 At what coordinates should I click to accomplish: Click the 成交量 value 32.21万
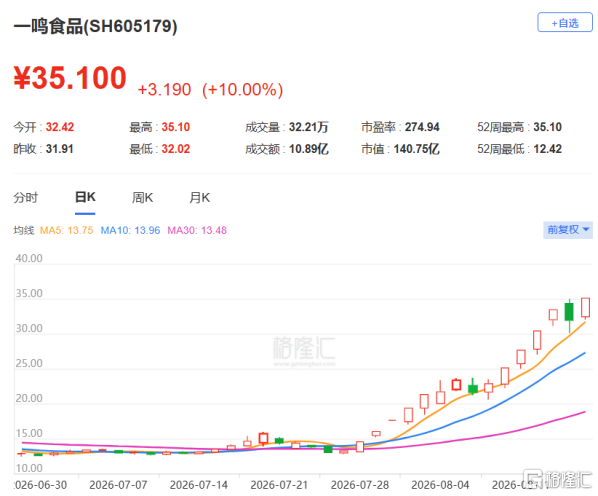pyautogui.click(x=309, y=127)
